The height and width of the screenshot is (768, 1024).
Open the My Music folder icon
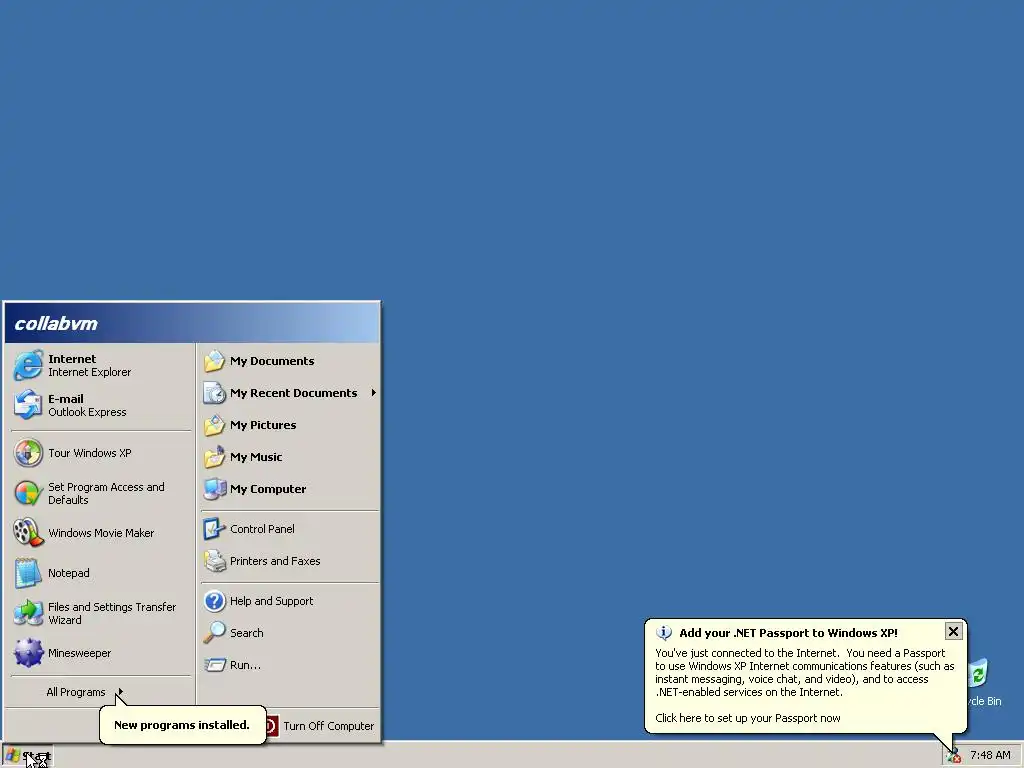coord(214,456)
